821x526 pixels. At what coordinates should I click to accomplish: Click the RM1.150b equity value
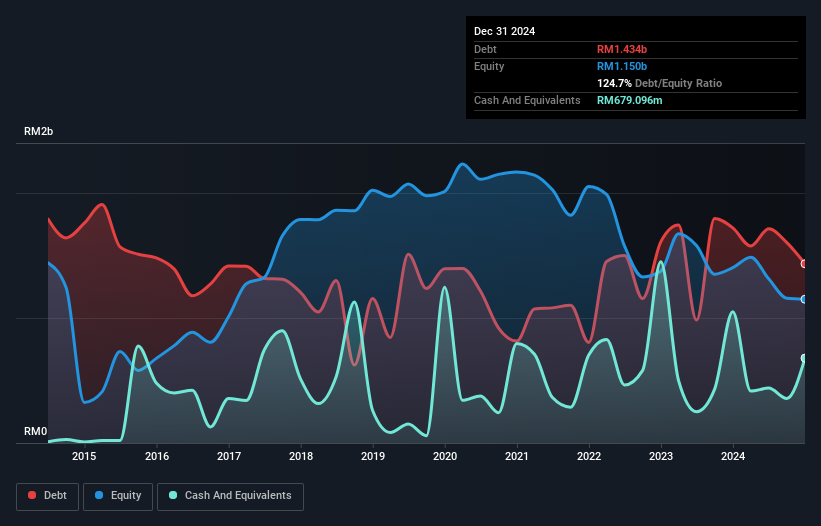coord(622,66)
